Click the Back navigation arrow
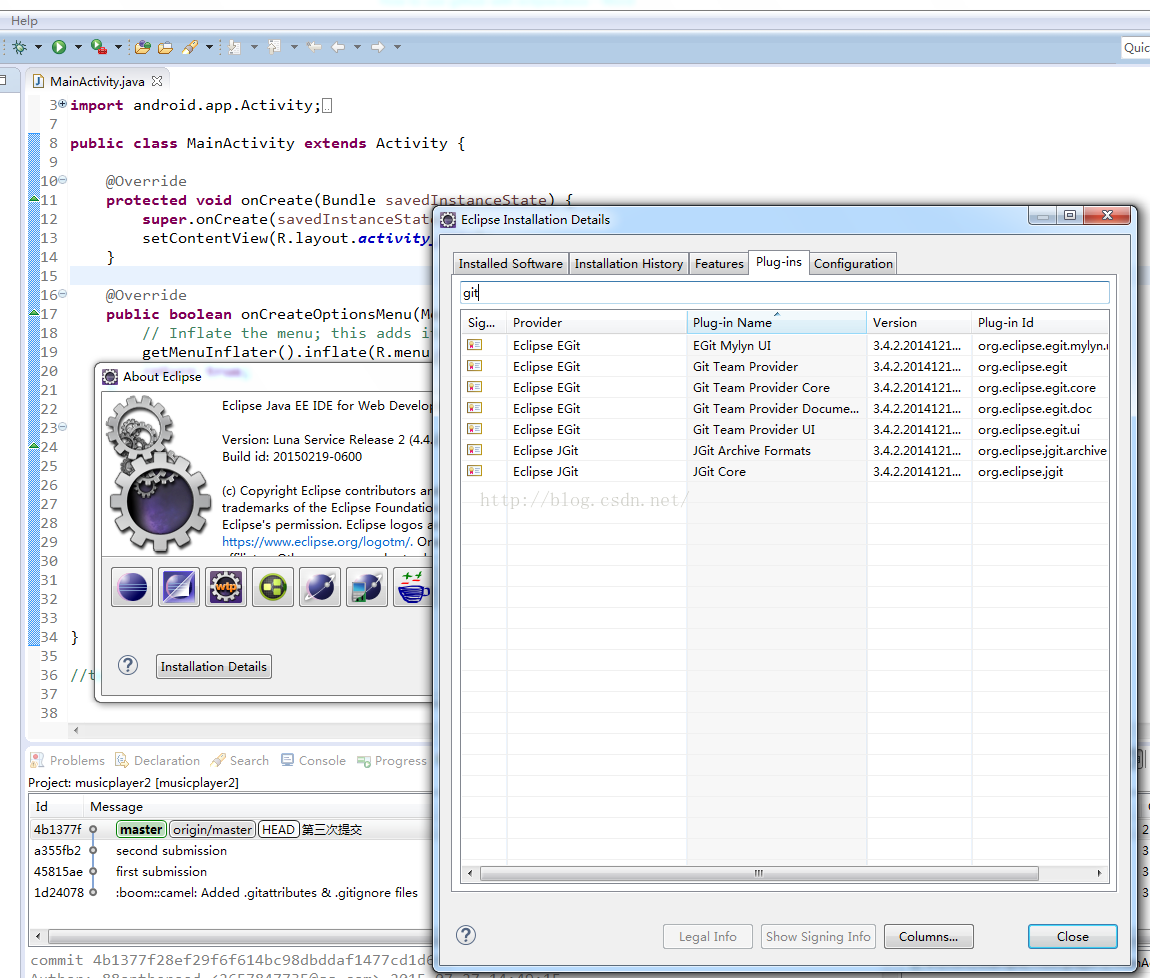This screenshot has width=1150, height=978. point(338,48)
